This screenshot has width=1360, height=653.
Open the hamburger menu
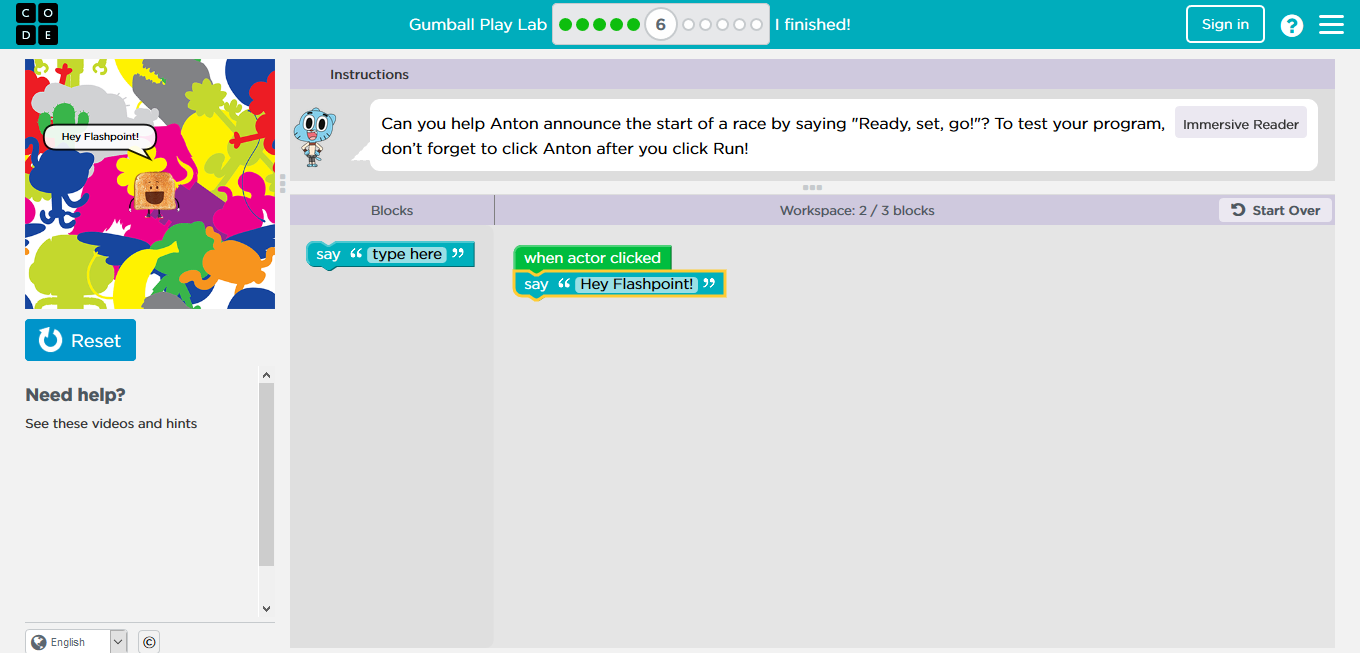coord(1331,25)
